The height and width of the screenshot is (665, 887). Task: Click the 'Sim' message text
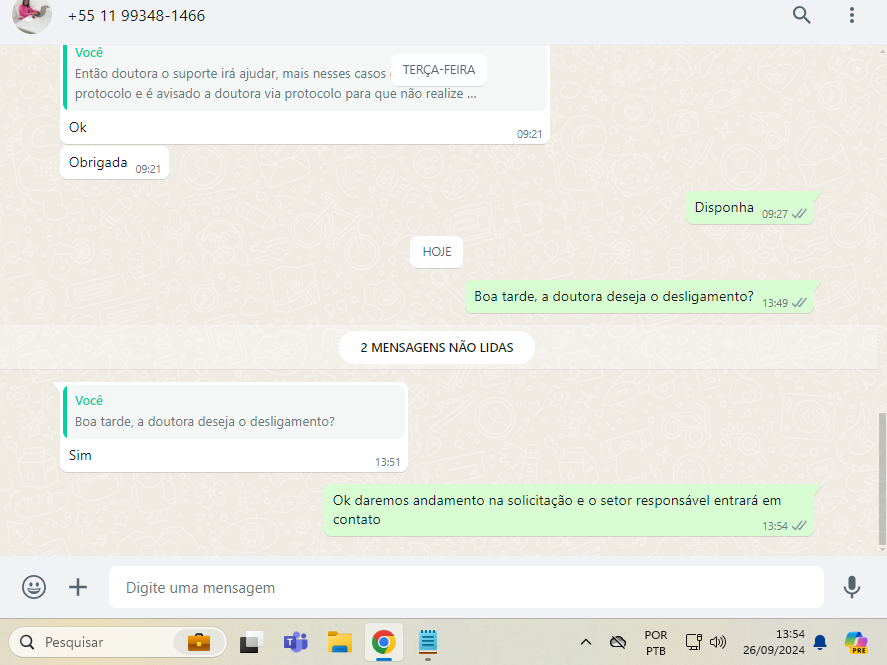(x=80, y=455)
